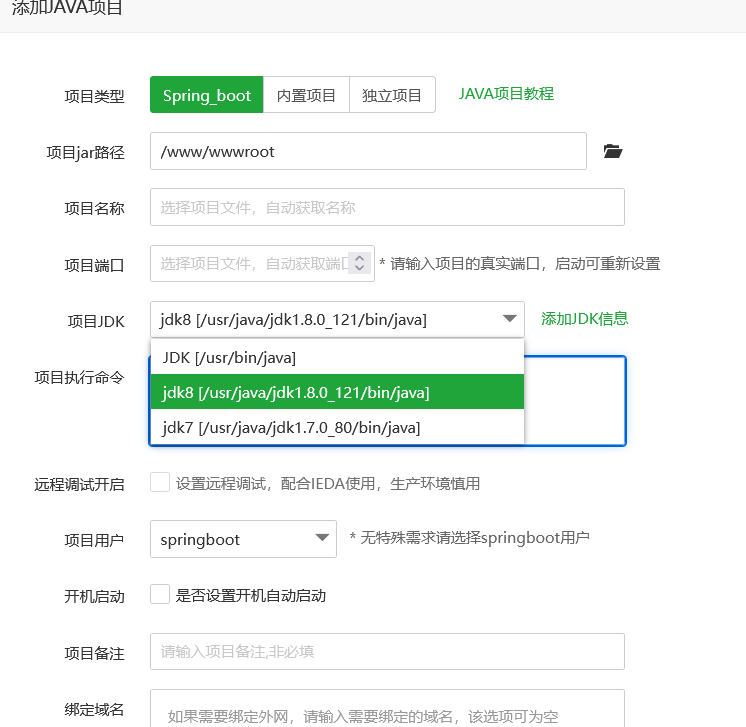Choose JDK [/usr/bin/java] option
This screenshot has width=746, height=727.
337,357
